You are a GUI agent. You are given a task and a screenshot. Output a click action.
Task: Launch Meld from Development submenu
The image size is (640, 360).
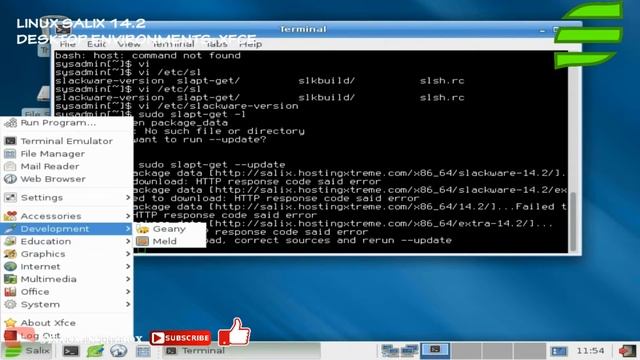pos(170,241)
